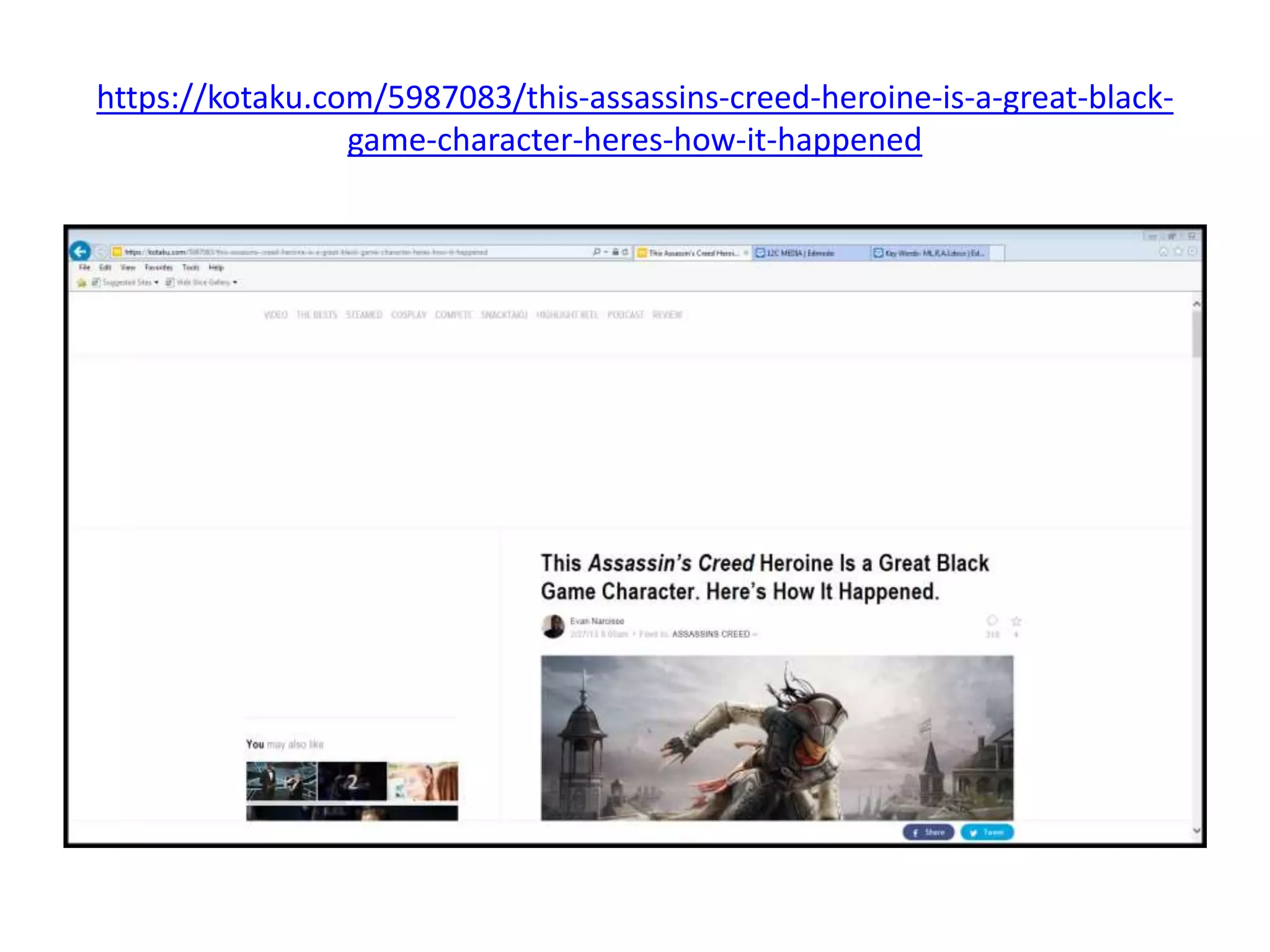Viewport: 1270px width, 952px height.
Task: Click the Favorites star icon at top right
Action: coord(1178,252)
